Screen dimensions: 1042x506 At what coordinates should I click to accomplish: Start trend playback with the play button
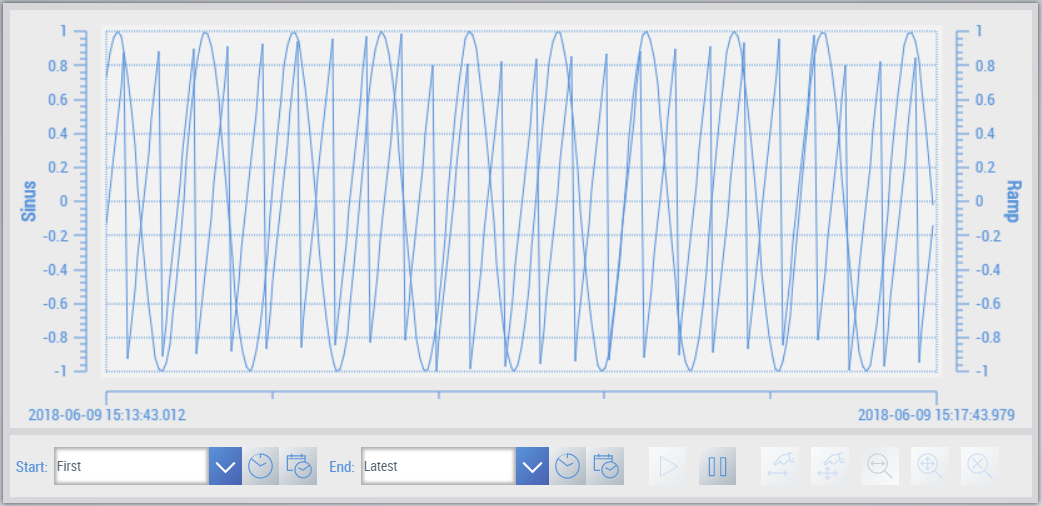[668, 466]
